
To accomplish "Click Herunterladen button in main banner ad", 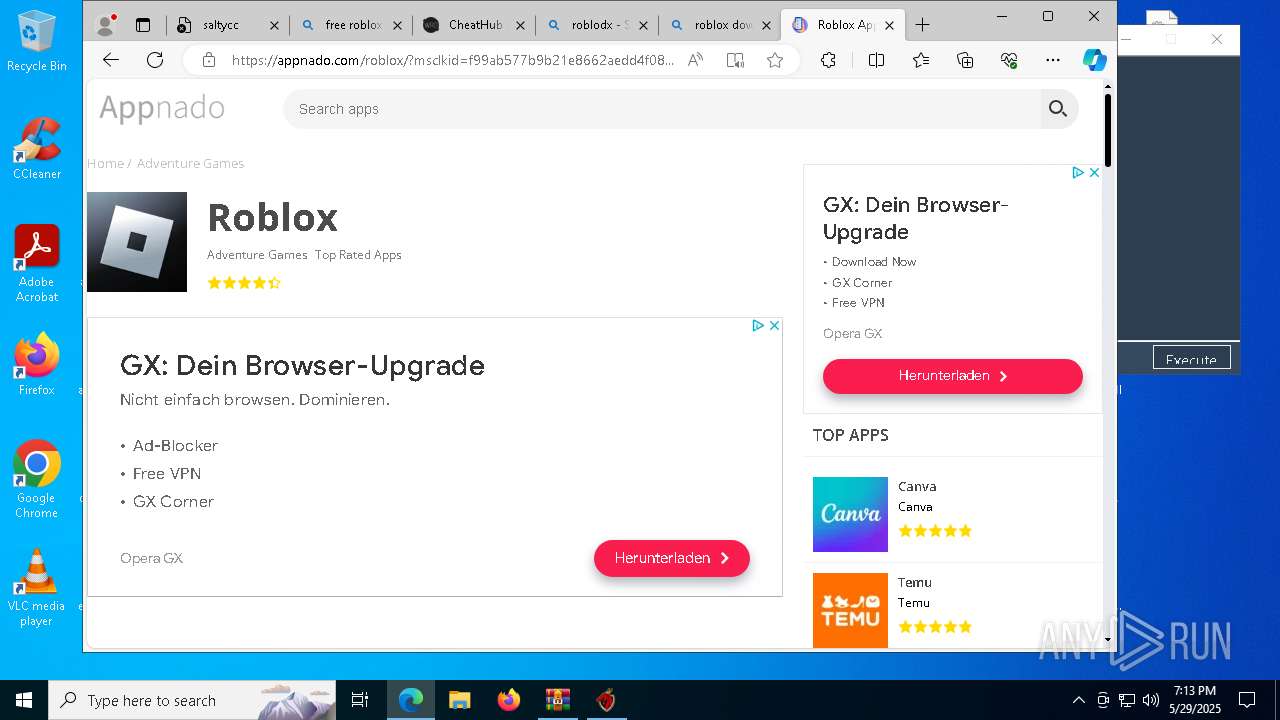I will pos(672,558).
